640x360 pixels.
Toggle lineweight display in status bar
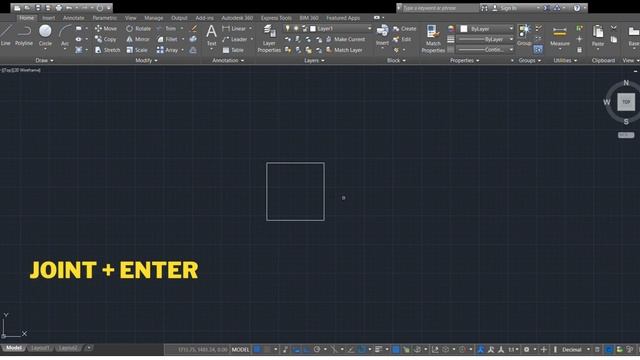378,349
